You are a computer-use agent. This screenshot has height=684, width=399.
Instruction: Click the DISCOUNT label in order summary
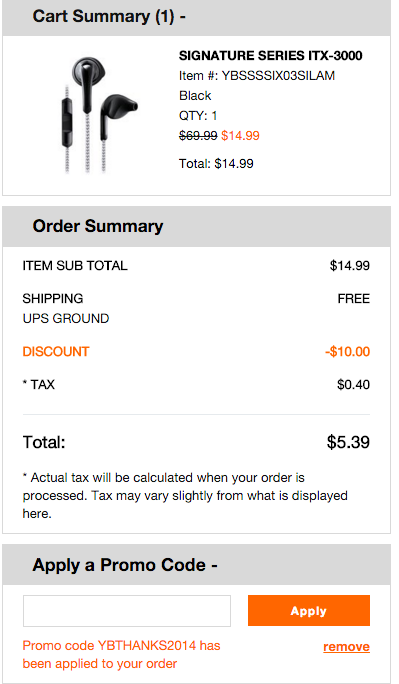pyautogui.click(x=56, y=352)
